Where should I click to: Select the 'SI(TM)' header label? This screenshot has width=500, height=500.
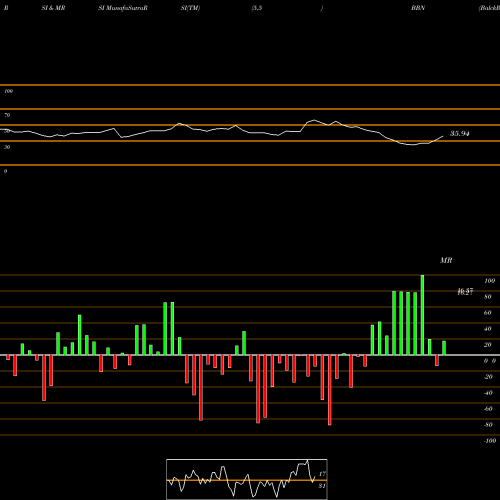[x=190, y=8]
